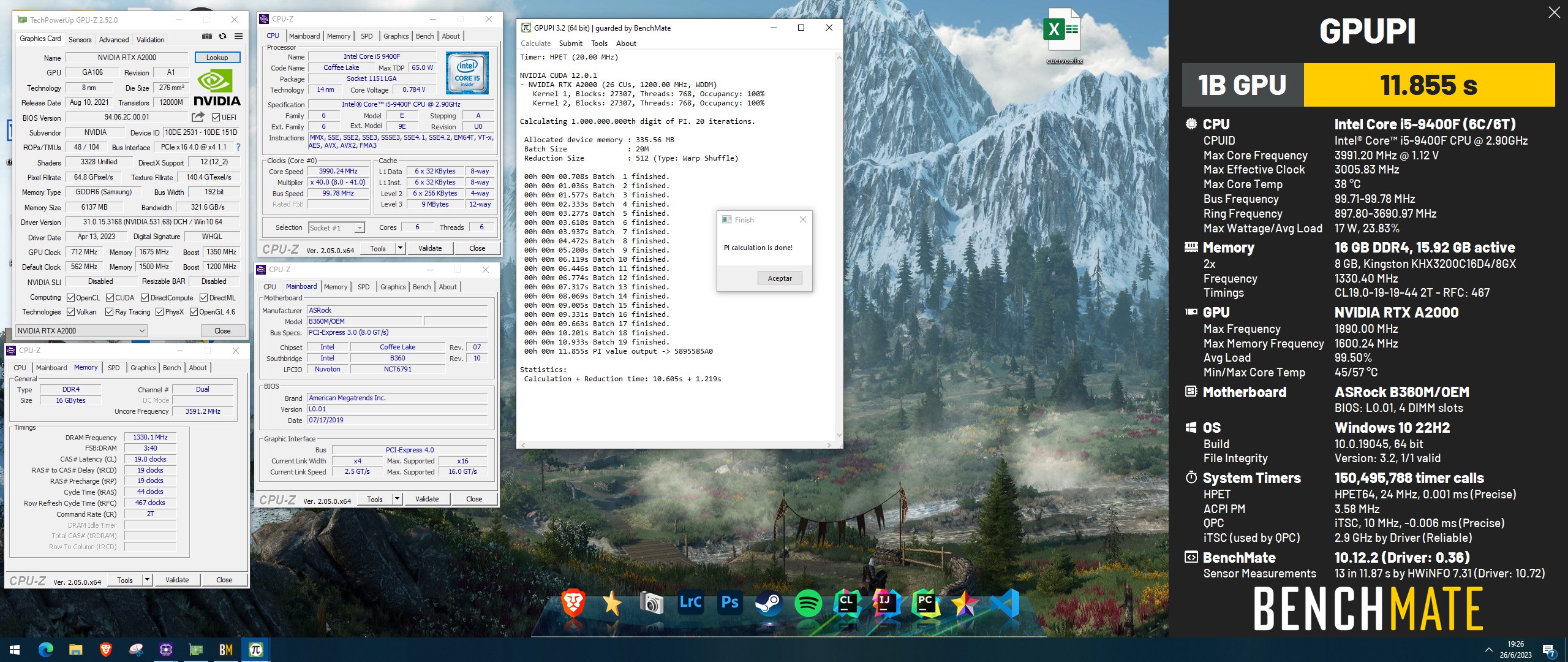Toggle the DirectML checkbox

pos(203,298)
